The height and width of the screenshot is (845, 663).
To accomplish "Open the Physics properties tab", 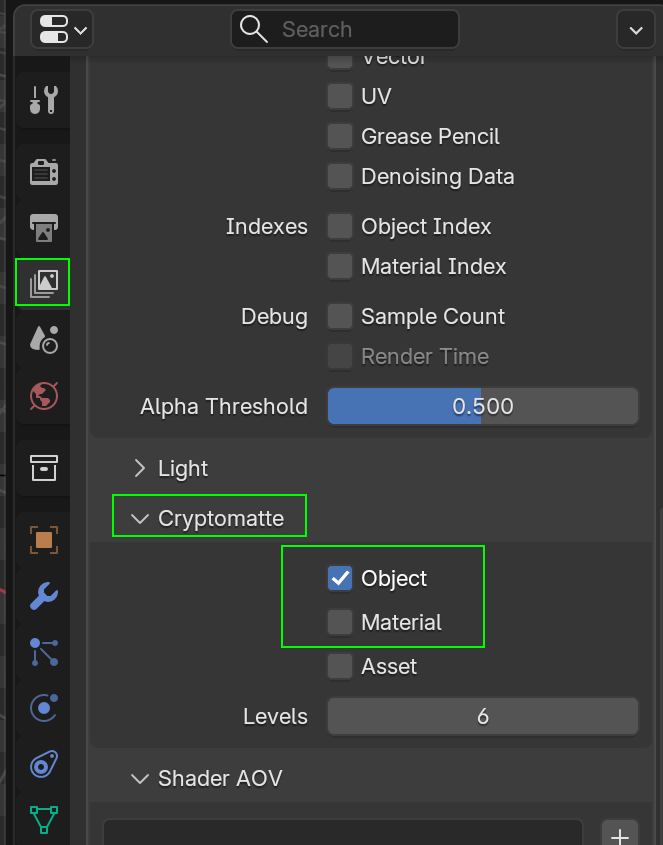I will click(x=43, y=708).
